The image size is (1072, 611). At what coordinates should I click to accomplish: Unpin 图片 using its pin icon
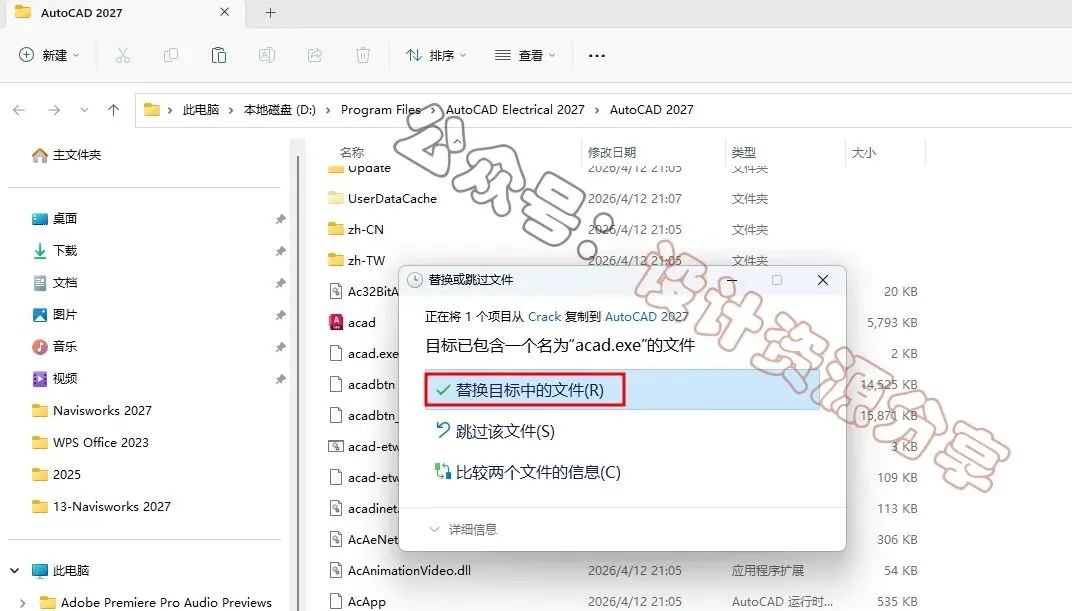(x=280, y=314)
